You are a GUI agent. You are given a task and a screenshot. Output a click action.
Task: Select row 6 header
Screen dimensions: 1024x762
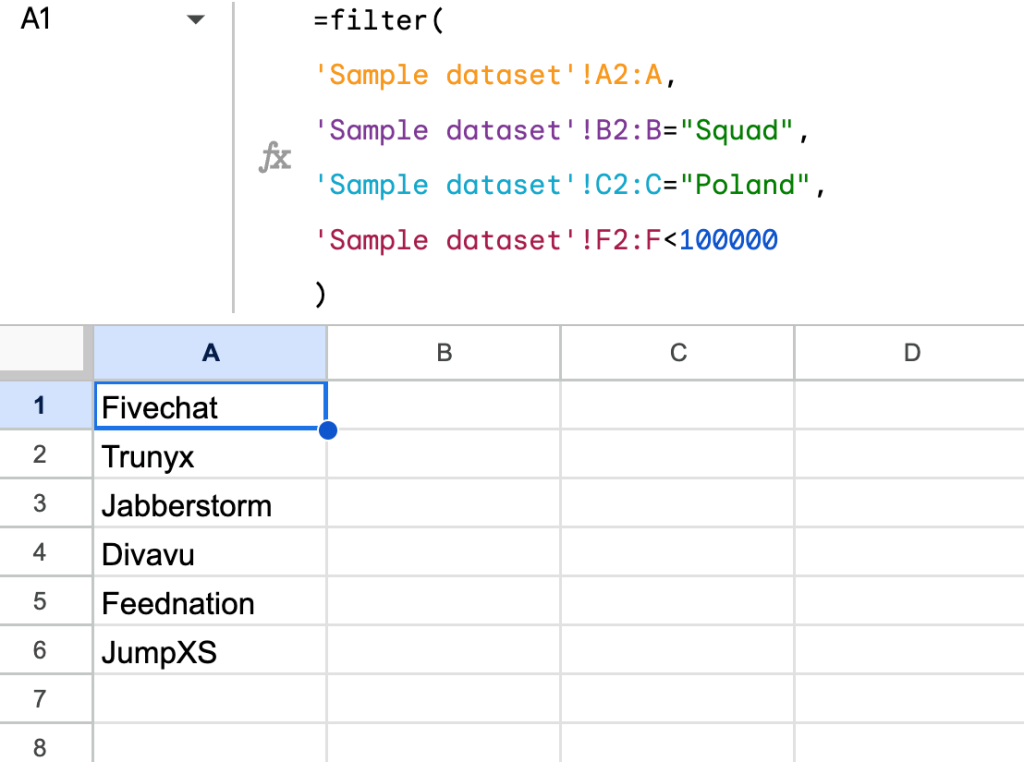(40, 650)
